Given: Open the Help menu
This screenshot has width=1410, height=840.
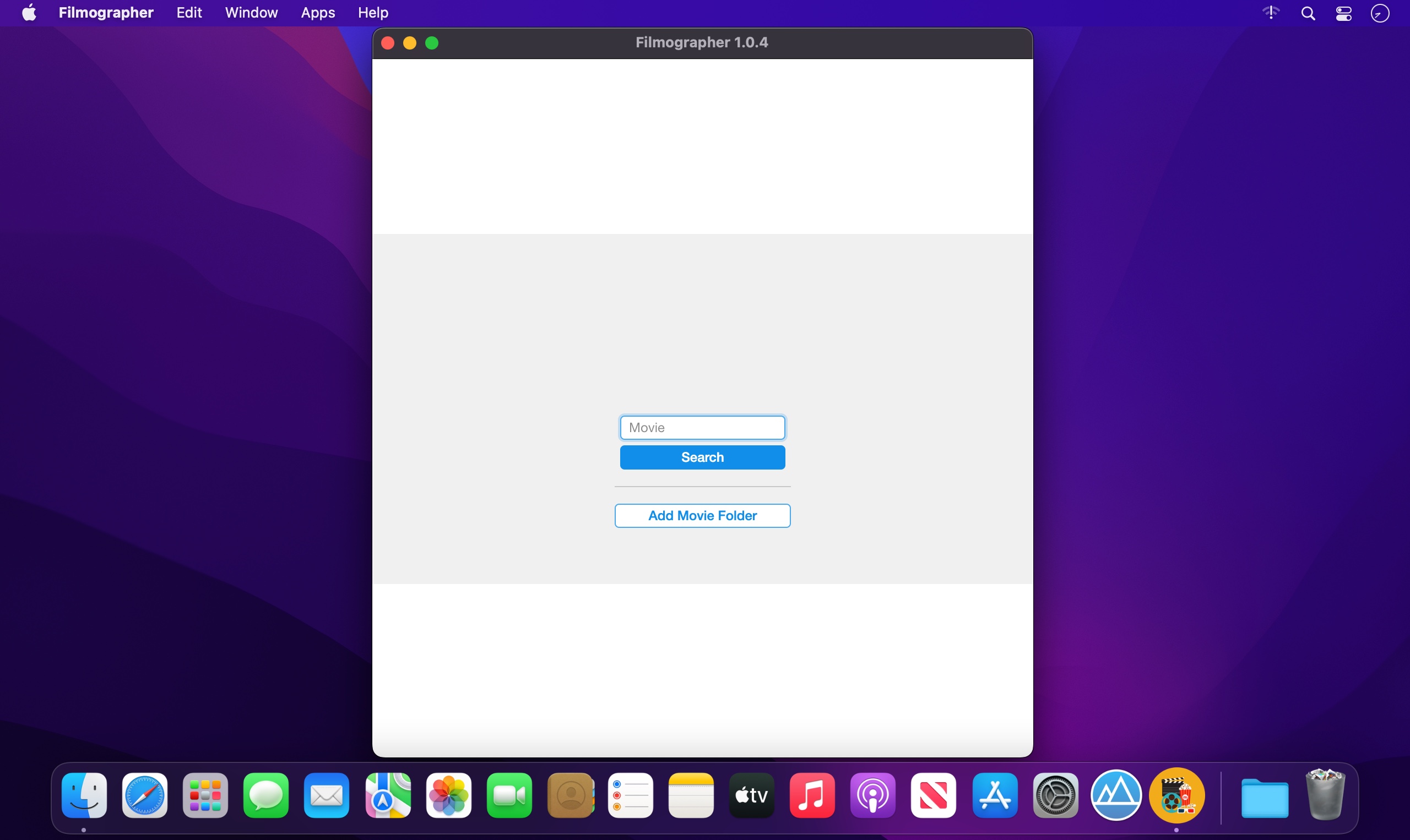Looking at the screenshot, I should [373, 13].
